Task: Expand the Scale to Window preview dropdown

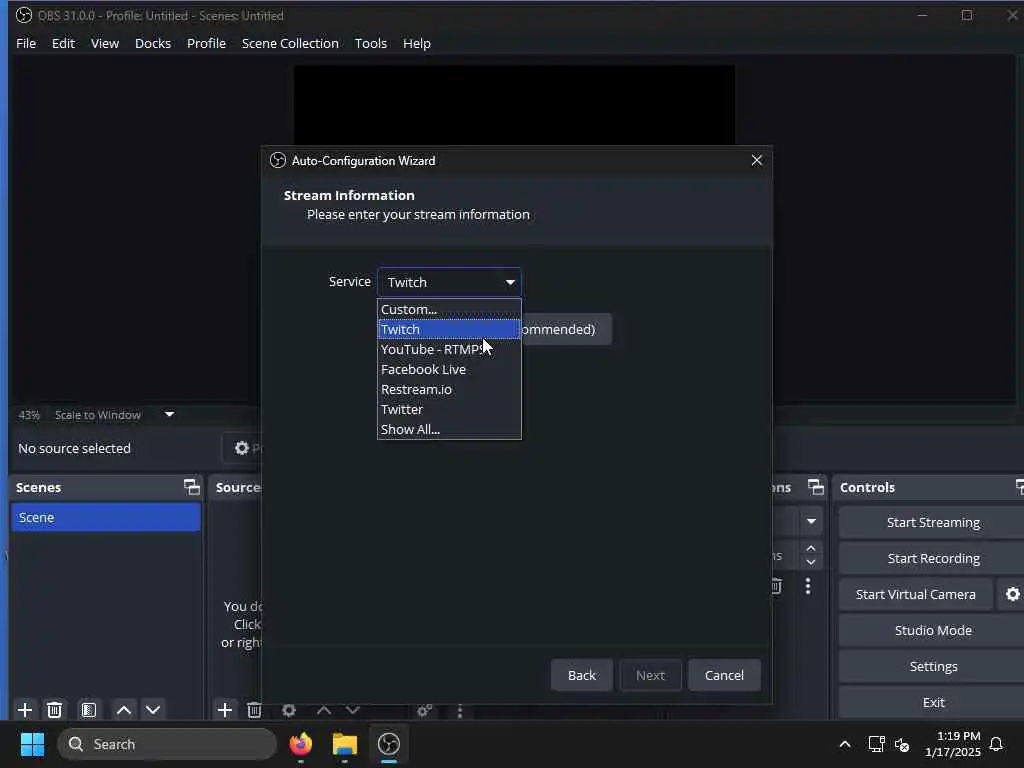Action: click(x=169, y=414)
